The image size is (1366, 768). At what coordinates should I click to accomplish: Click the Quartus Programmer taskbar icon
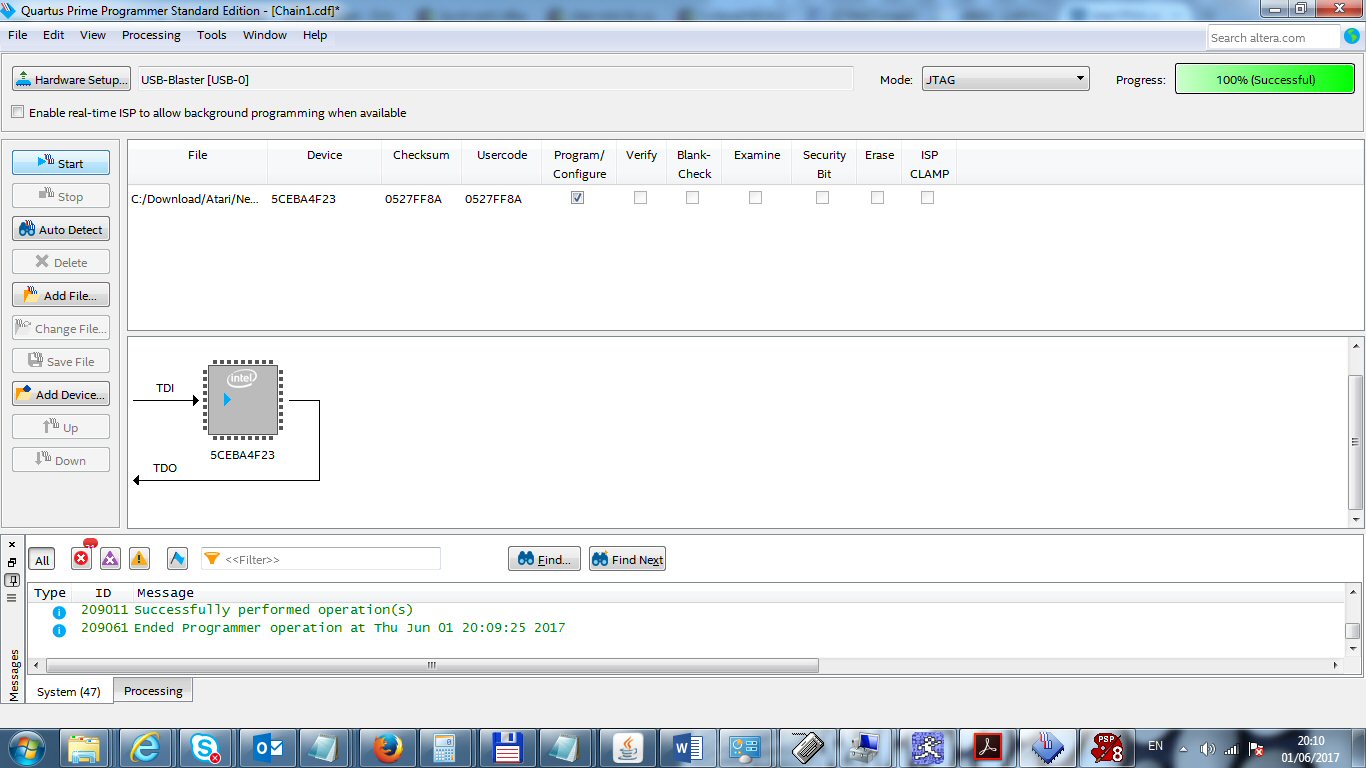1047,748
